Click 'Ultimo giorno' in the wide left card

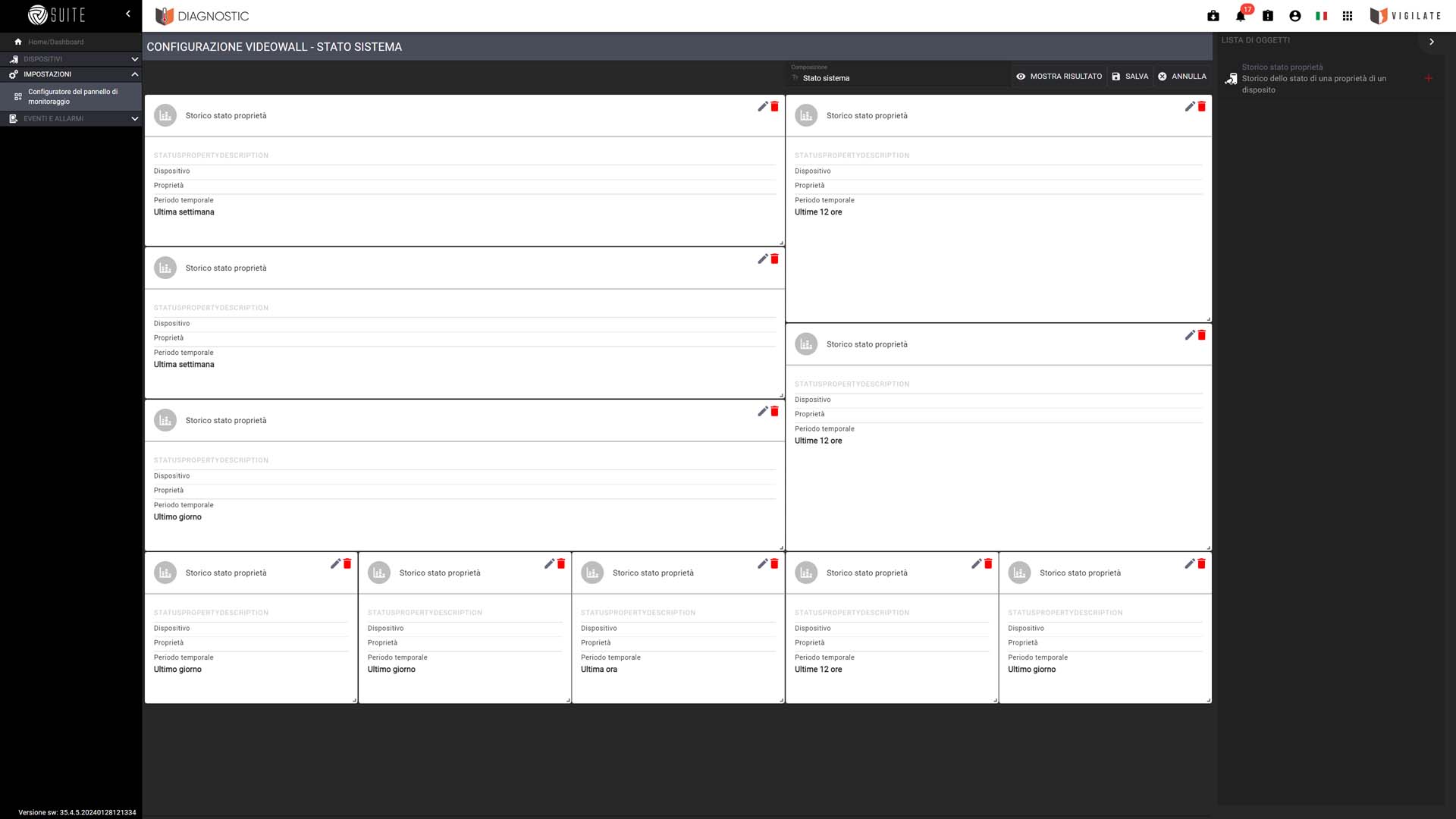click(177, 517)
